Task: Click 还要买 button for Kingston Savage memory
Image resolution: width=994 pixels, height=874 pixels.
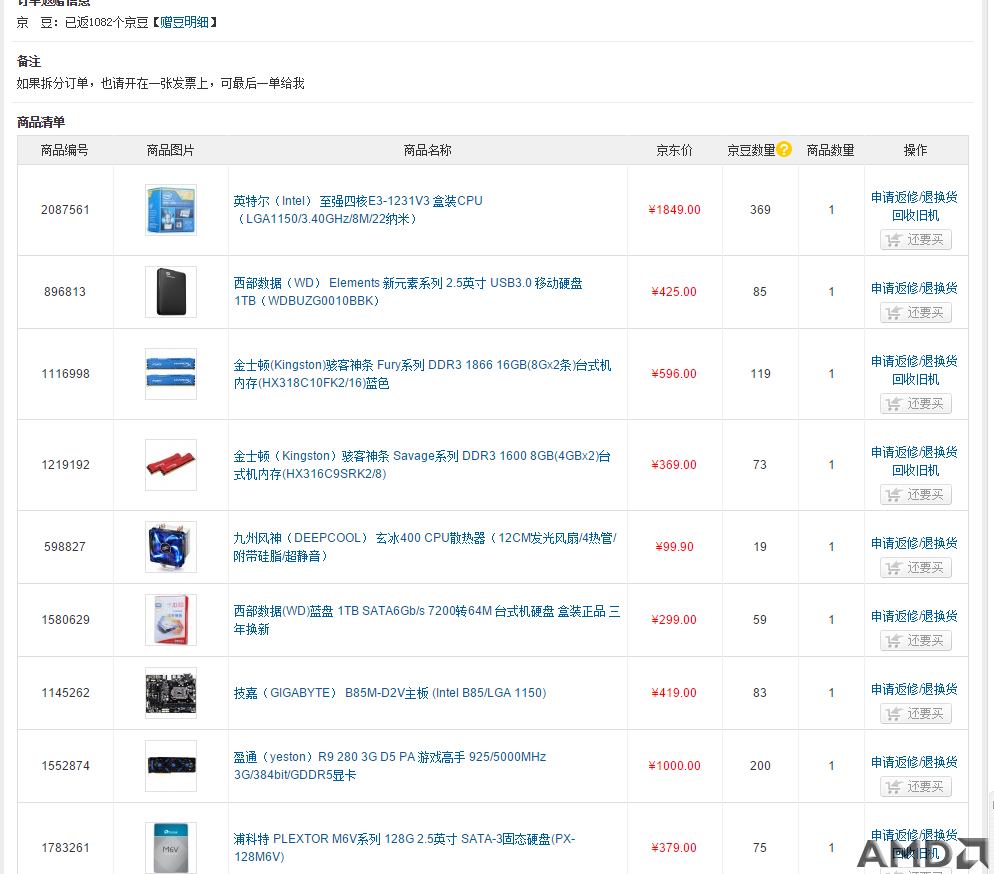Action: point(915,494)
